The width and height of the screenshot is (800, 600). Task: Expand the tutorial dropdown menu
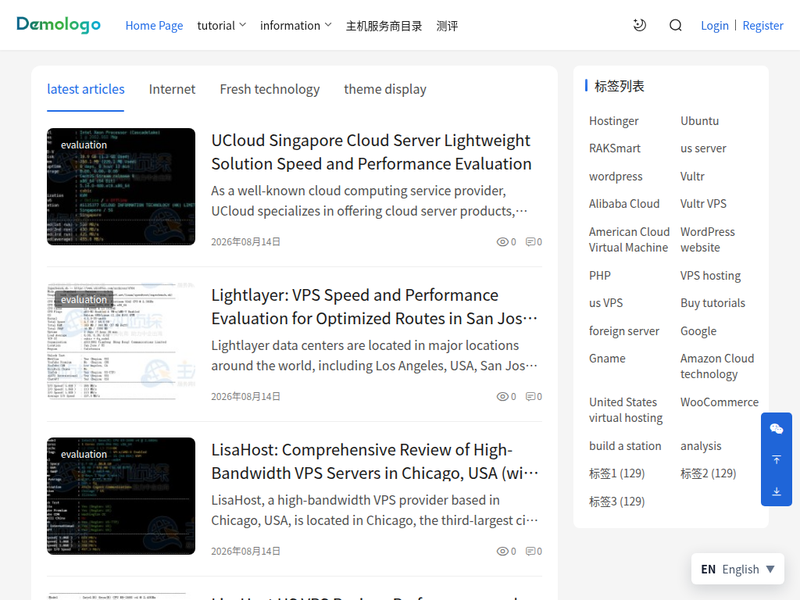[x=221, y=26]
